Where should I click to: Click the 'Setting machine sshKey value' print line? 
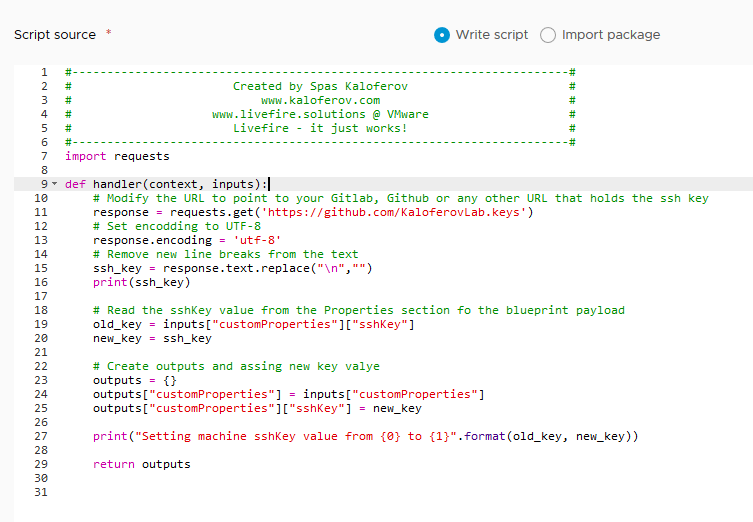365,436
